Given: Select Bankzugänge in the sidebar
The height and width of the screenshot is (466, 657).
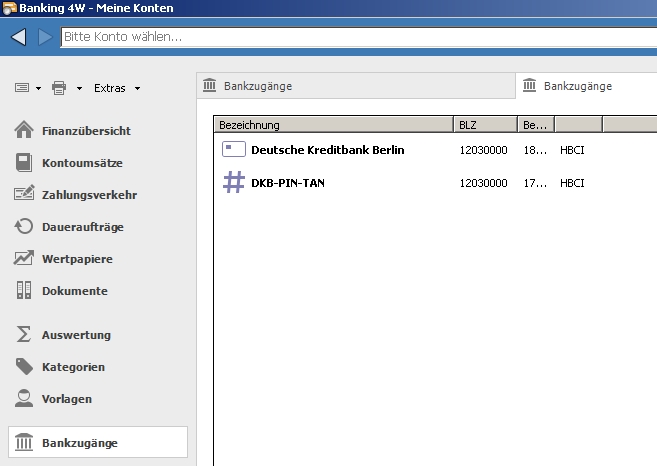Looking at the screenshot, I should pyautogui.click(x=98, y=442).
